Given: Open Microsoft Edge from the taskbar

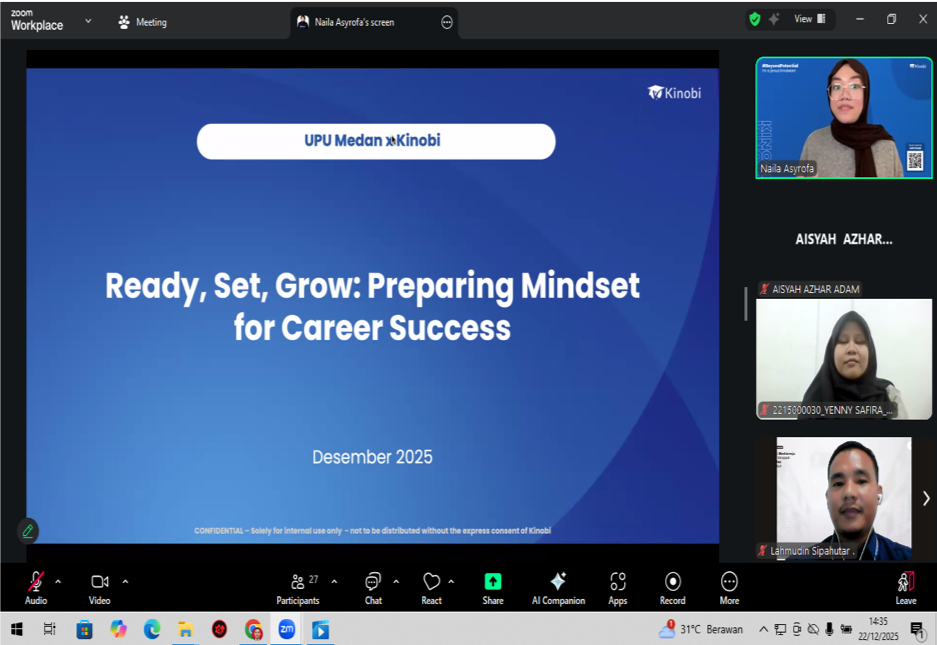Looking at the screenshot, I should pos(152,630).
